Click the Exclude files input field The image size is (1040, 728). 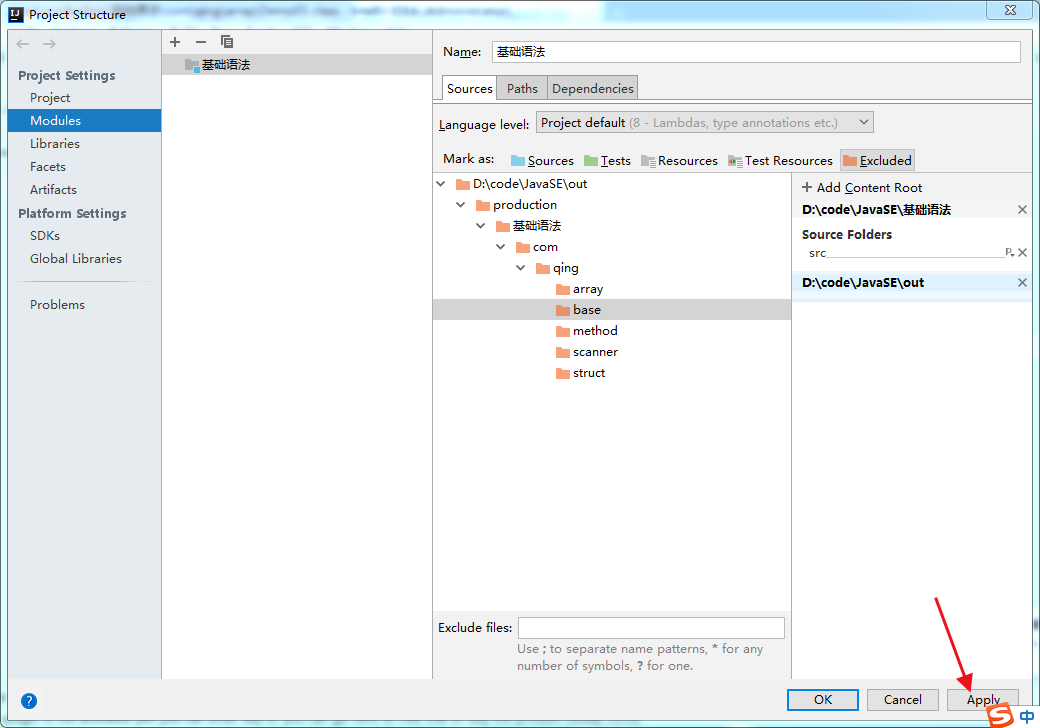click(x=651, y=627)
